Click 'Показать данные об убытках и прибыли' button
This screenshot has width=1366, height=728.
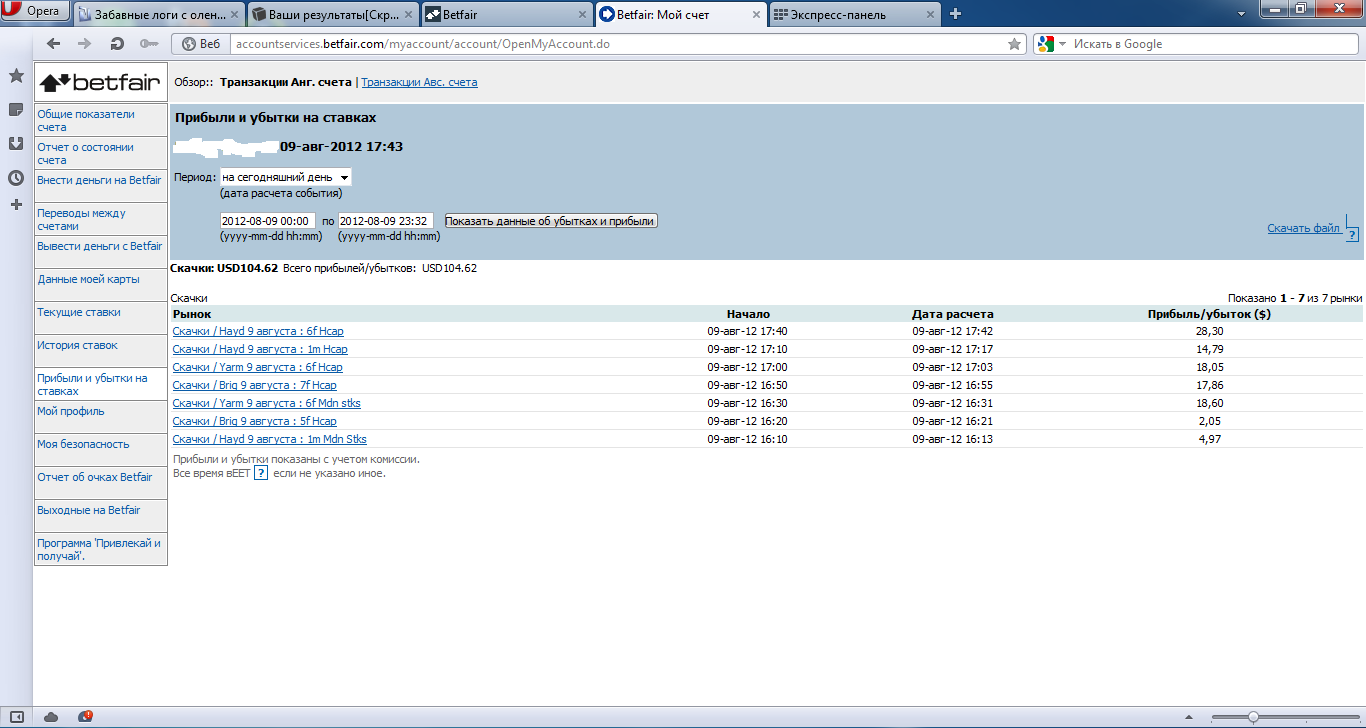coord(551,221)
